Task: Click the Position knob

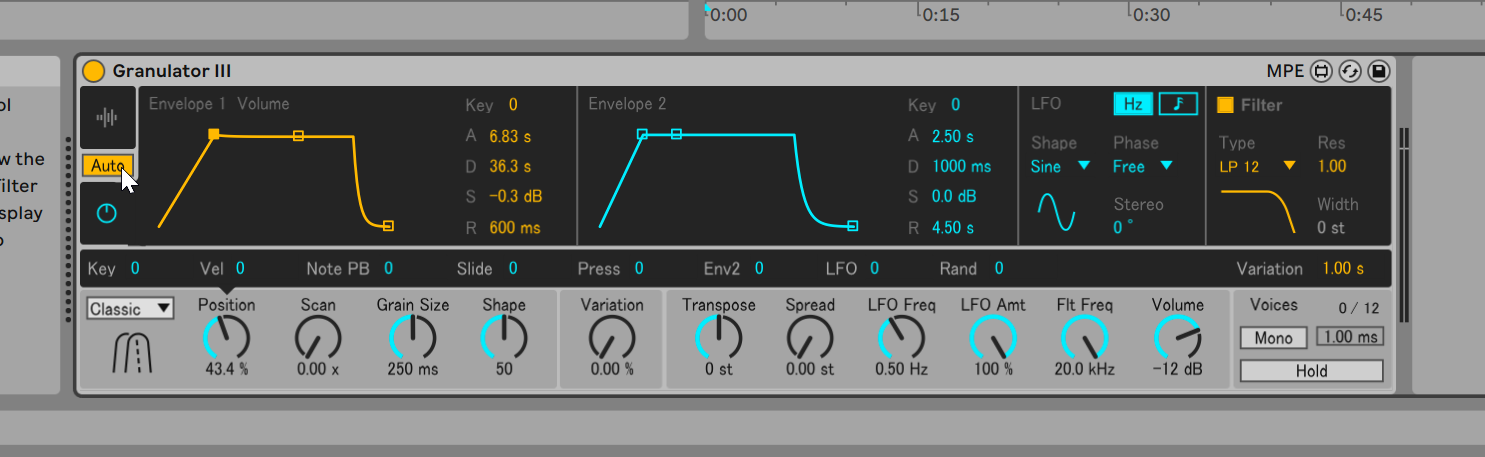Action: (226, 338)
